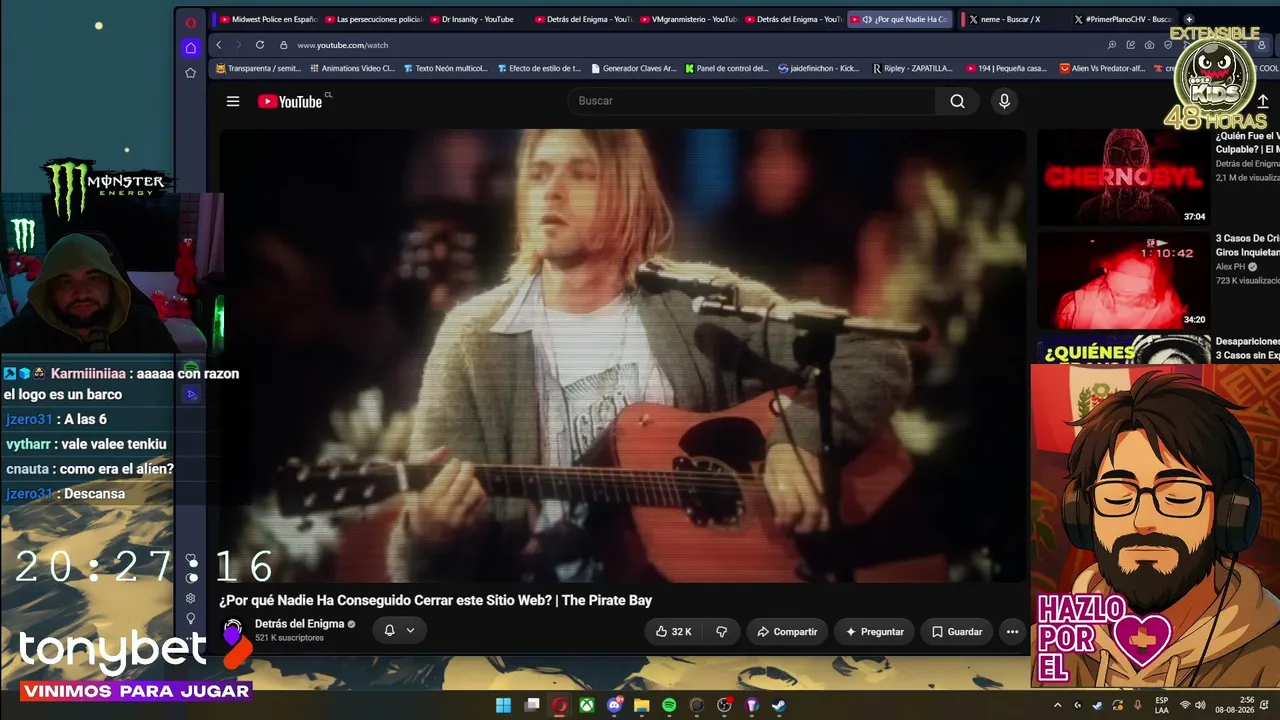Open notification bell dropdown for the channel

point(400,631)
